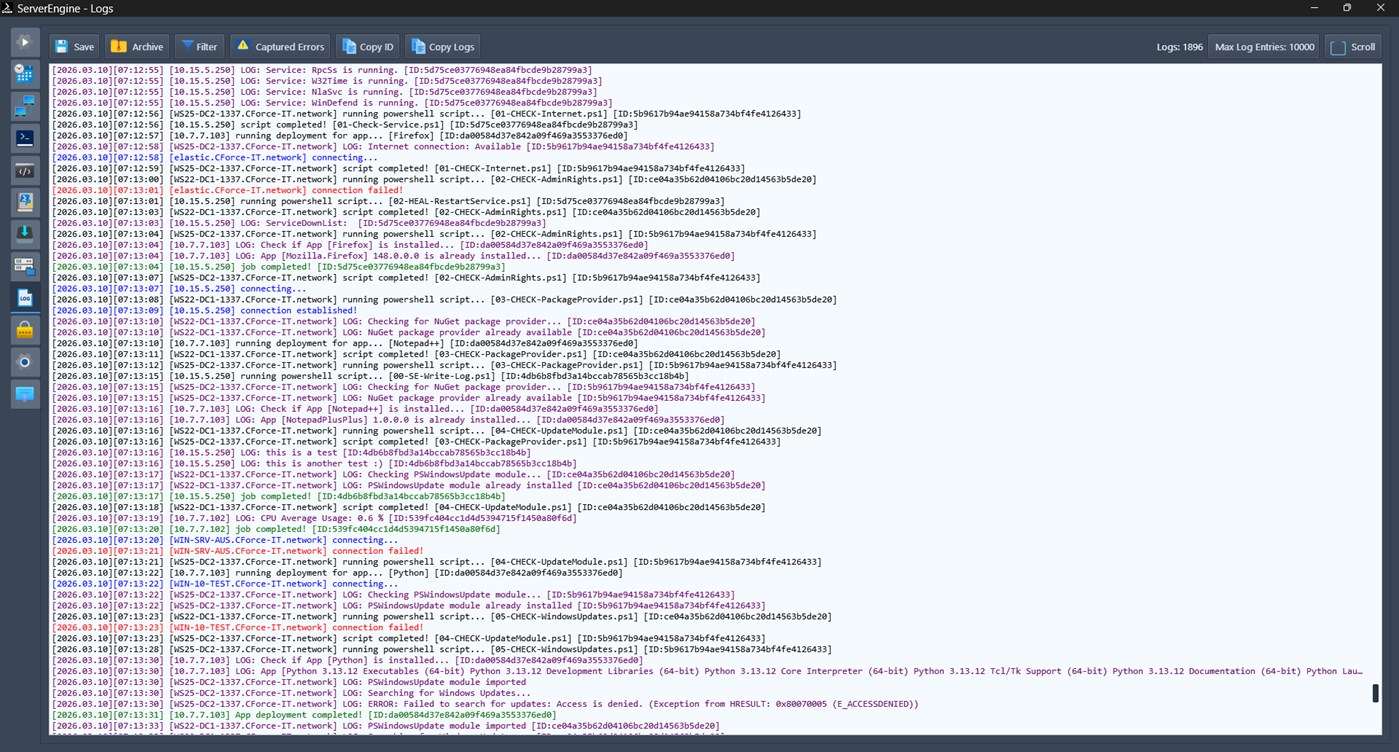Open the blue monitor sidebar icon
This screenshot has height=752, width=1399.
point(25,394)
